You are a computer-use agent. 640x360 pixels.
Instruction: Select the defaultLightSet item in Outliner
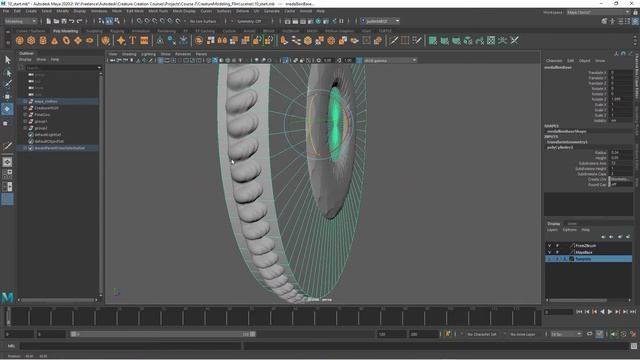[47, 135]
